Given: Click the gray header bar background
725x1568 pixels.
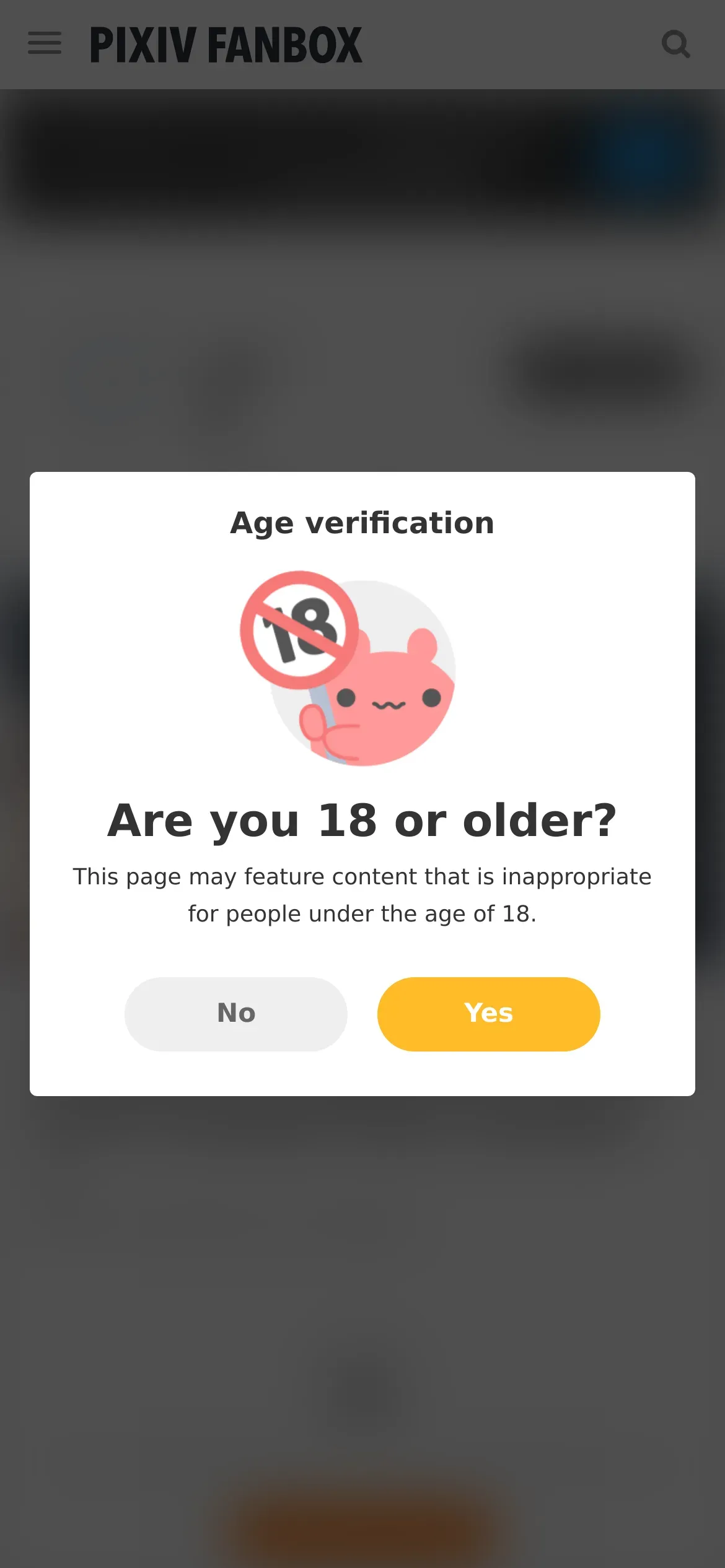Looking at the screenshot, I should point(508,45).
